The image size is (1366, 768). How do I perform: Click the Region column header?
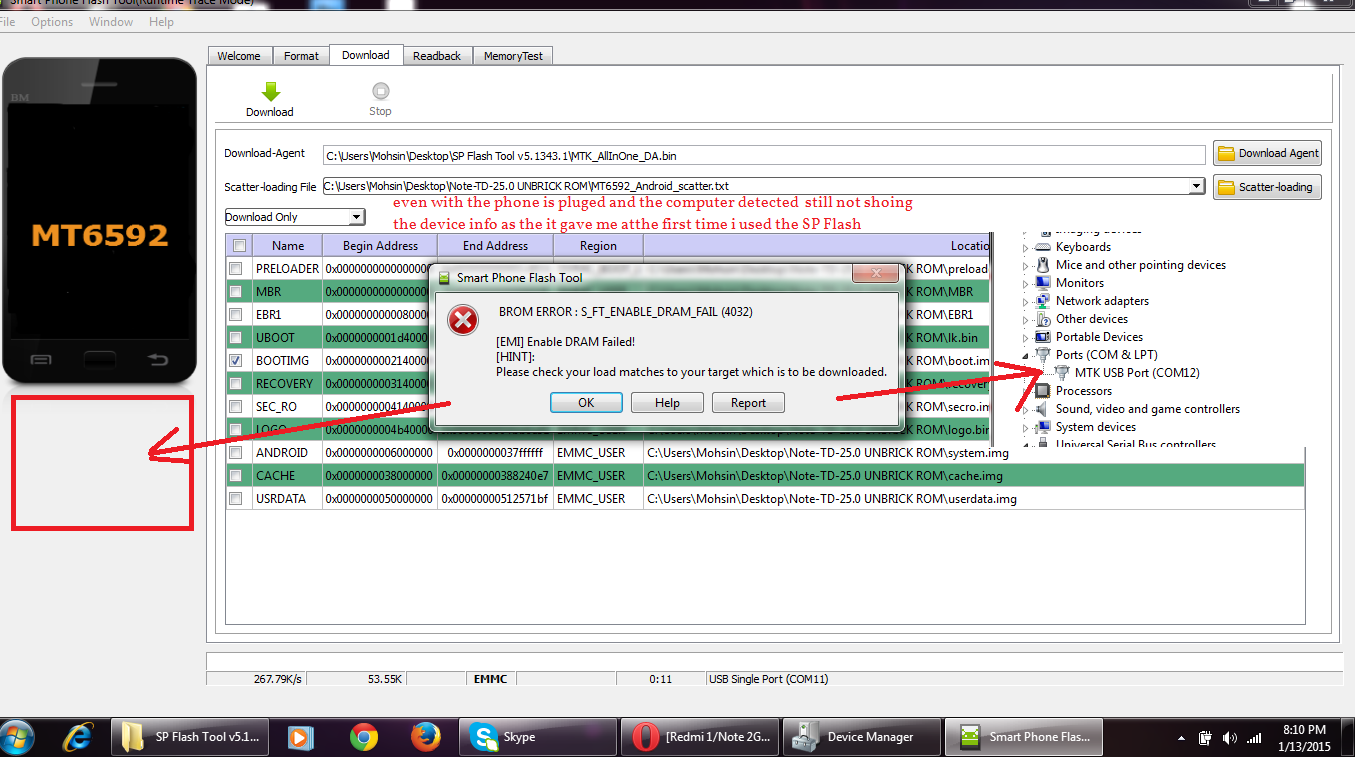point(598,246)
